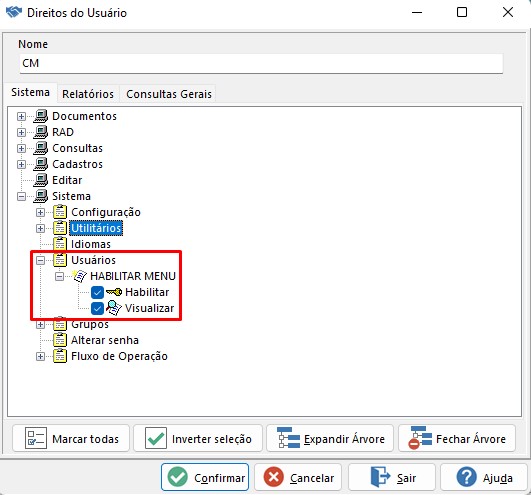Uncheck the Visualizar checkbox
Screen dimensions: 531x495
coord(98,308)
